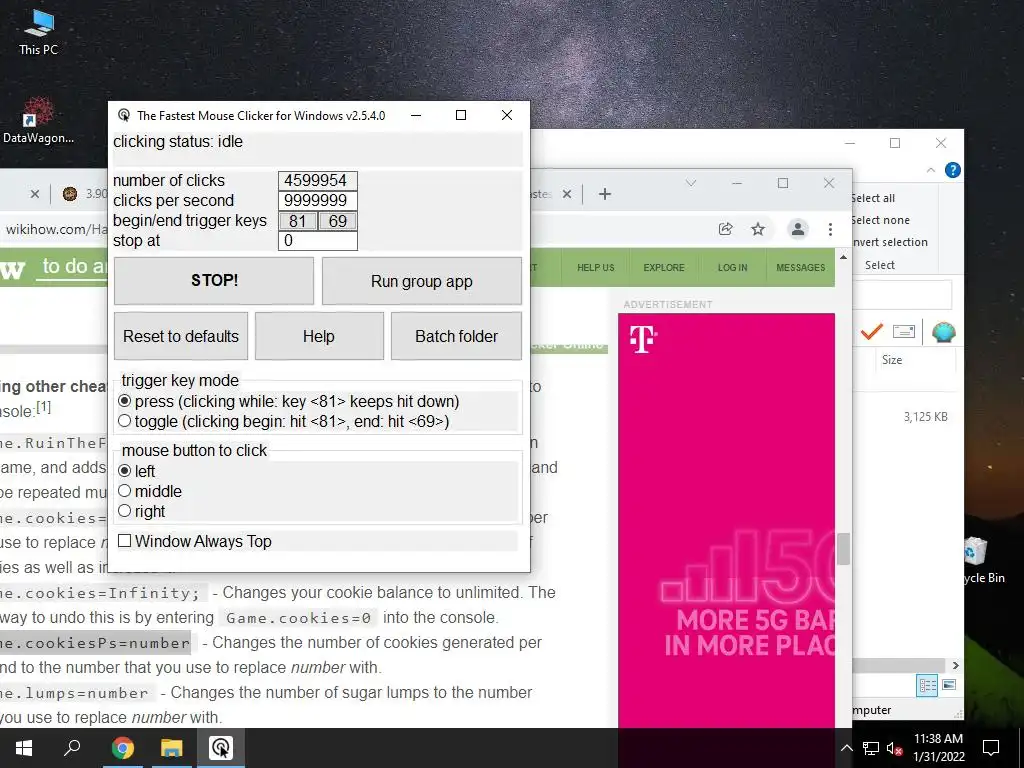Screen dimensions: 1024x768
Task: Show hidden tray icons chevron
Action: [x=846, y=748]
